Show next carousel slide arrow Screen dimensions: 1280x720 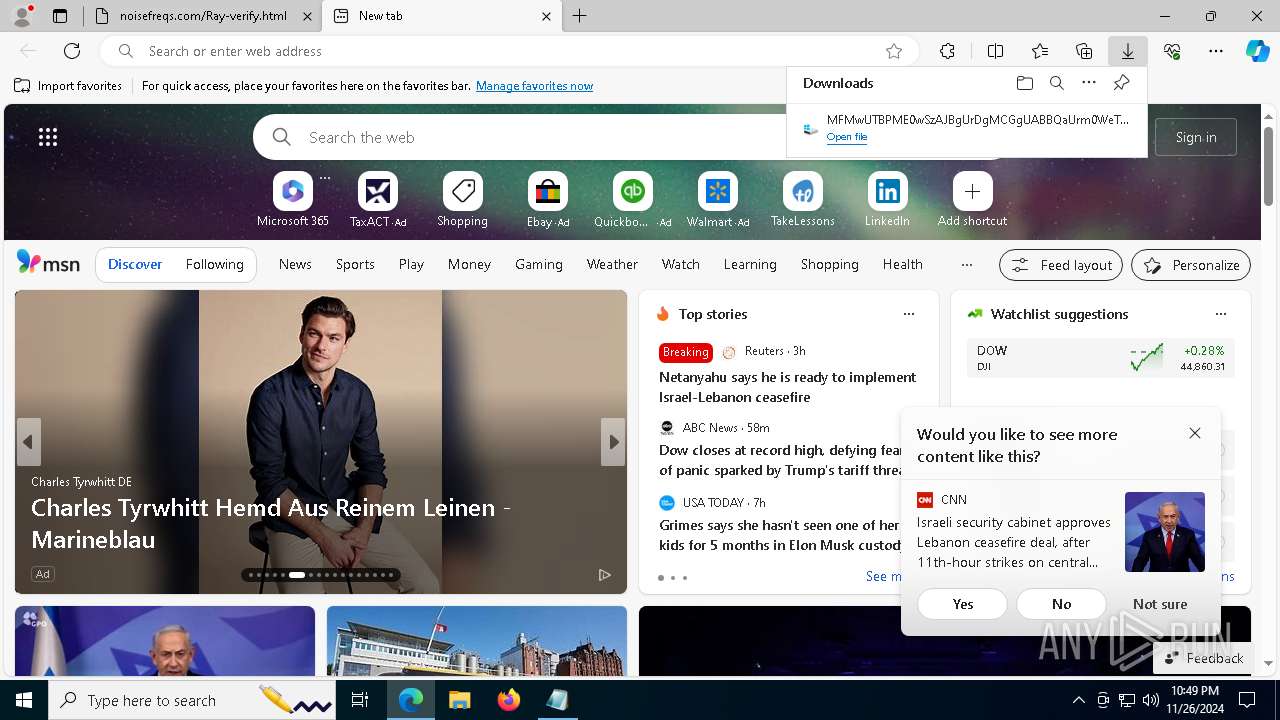pos(613,442)
